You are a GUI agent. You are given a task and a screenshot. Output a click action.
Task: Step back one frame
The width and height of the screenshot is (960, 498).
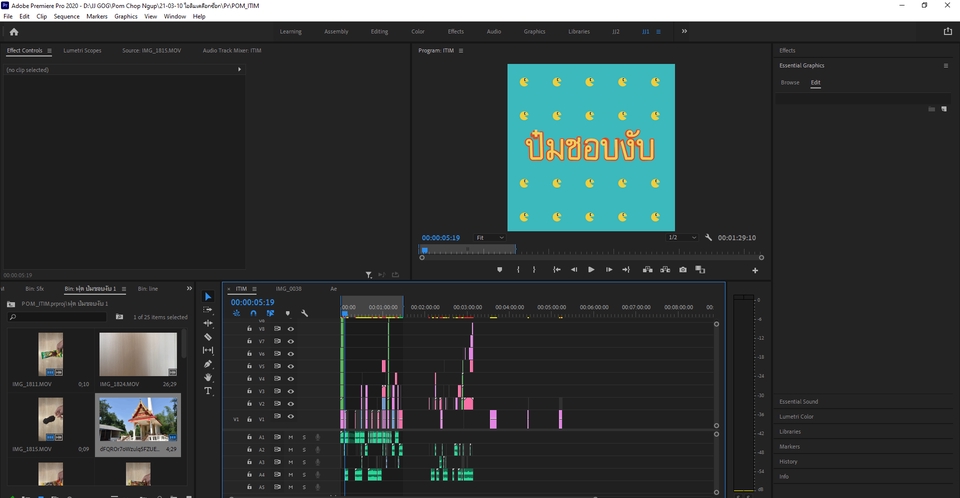tap(574, 270)
